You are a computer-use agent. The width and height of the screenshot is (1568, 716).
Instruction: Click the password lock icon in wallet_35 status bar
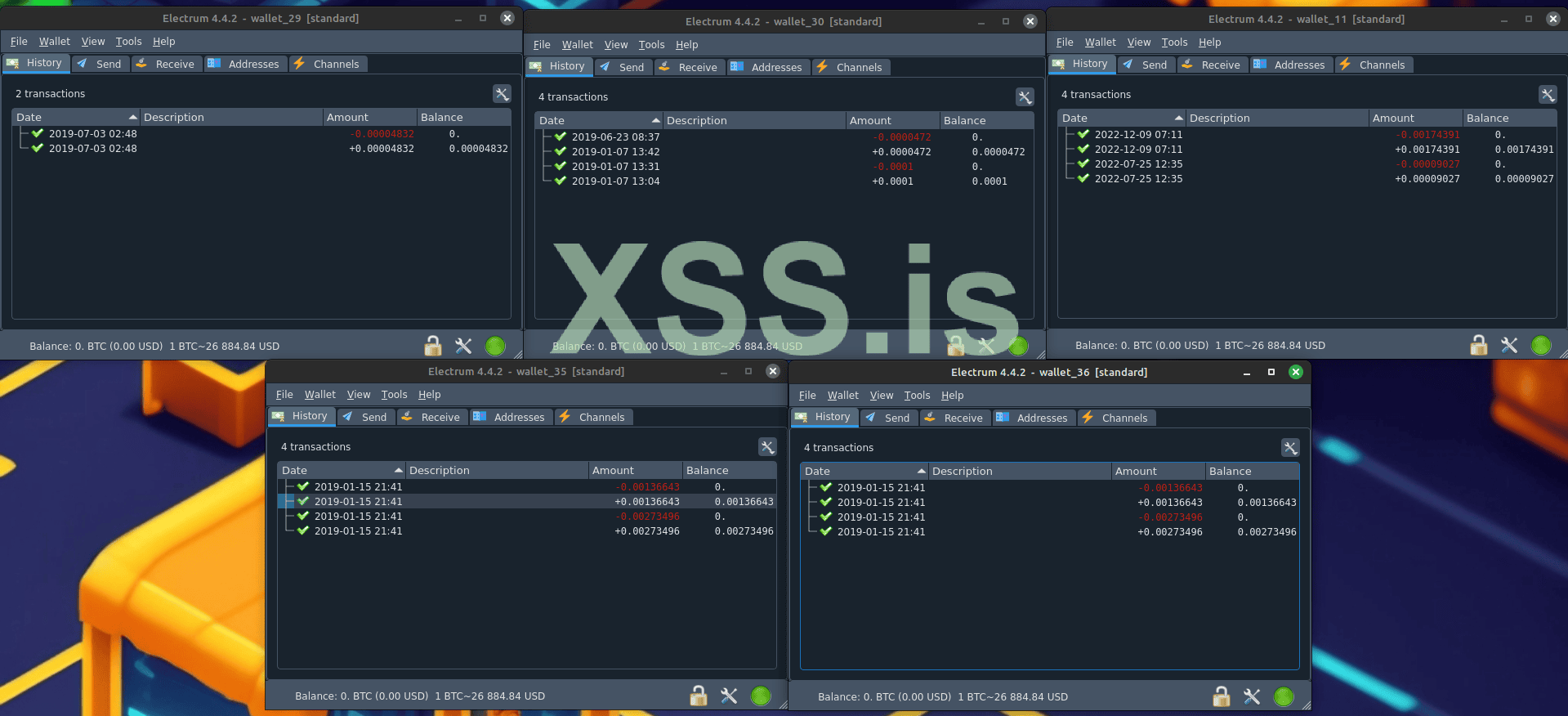pos(699,696)
